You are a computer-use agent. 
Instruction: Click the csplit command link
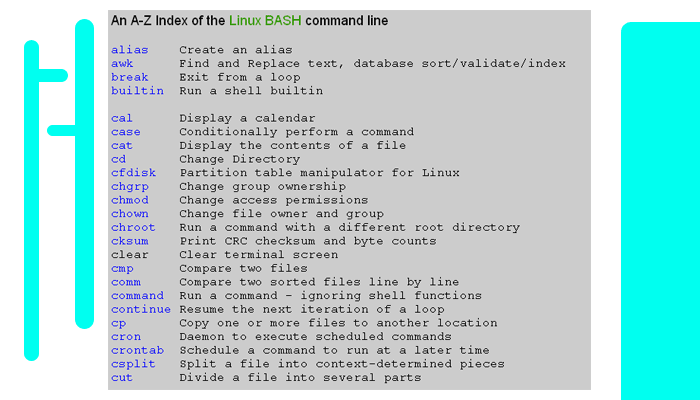tap(132, 364)
